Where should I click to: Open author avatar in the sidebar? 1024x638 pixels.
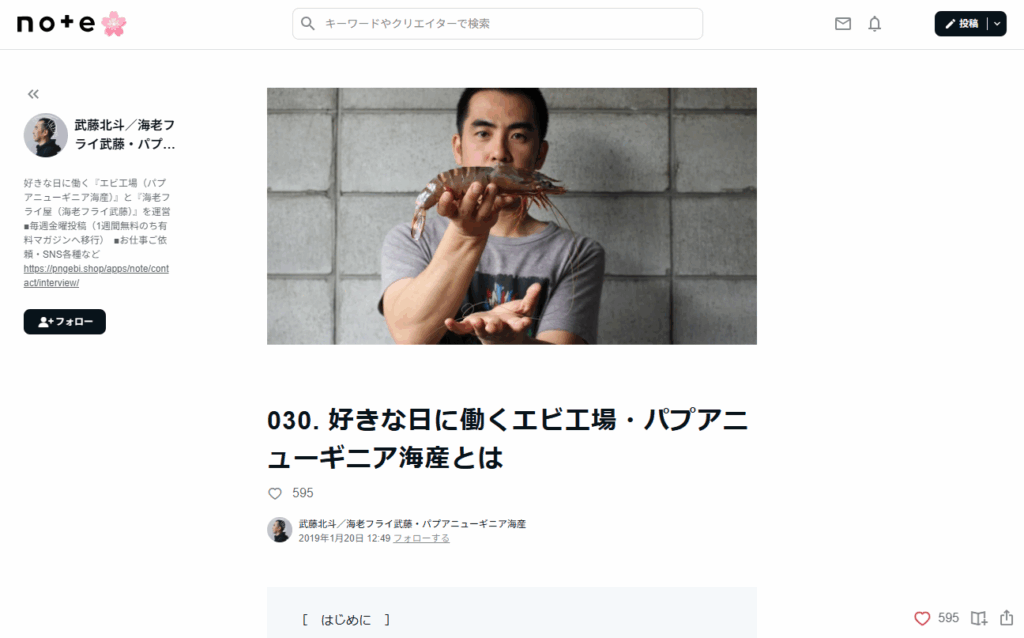click(x=46, y=135)
